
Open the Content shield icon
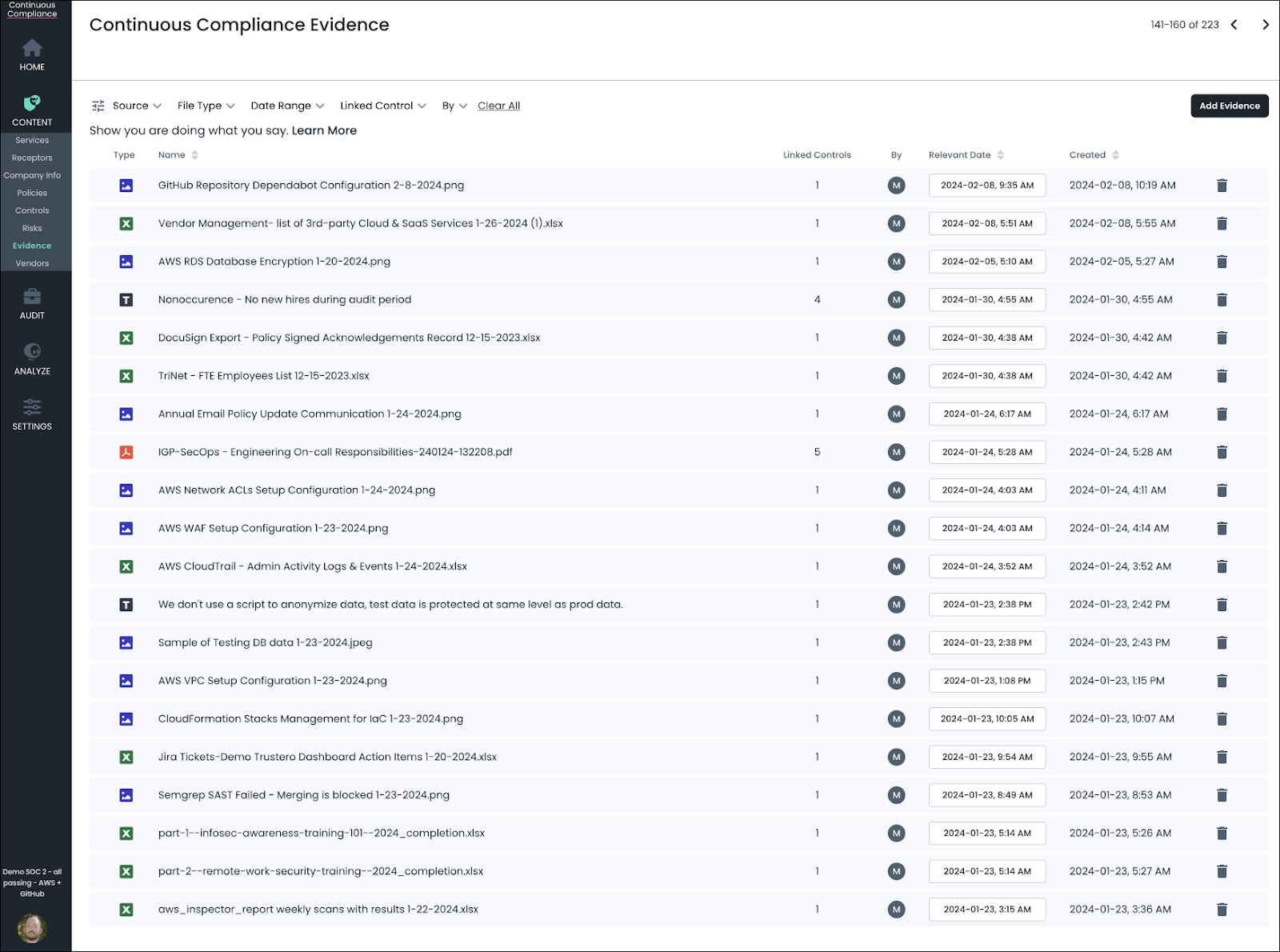(x=32, y=103)
